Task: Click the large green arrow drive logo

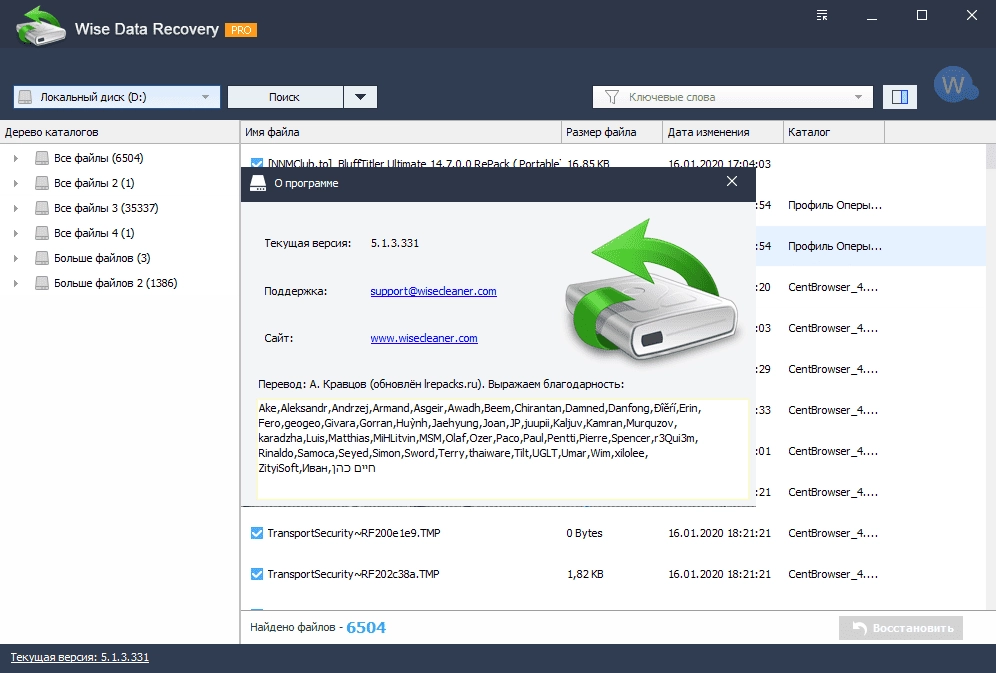Action: coord(651,292)
